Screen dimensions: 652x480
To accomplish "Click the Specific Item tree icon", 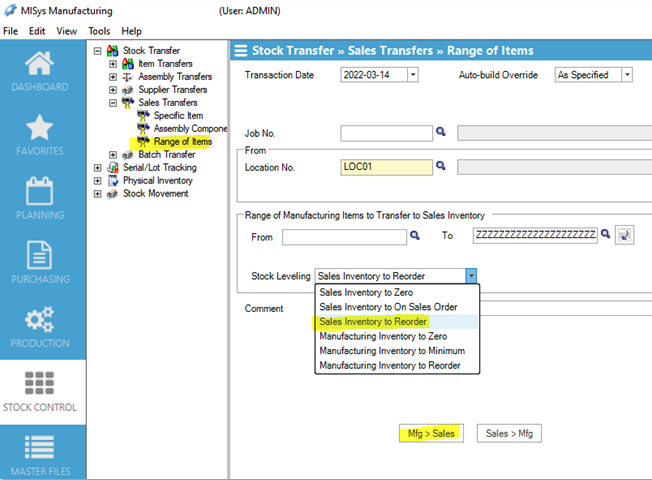I will (143, 115).
